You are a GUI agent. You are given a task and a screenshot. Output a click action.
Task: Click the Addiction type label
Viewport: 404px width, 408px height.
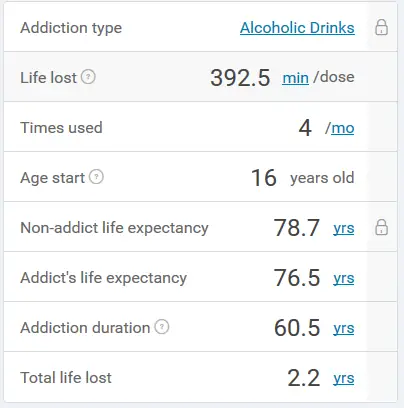click(x=71, y=28)
